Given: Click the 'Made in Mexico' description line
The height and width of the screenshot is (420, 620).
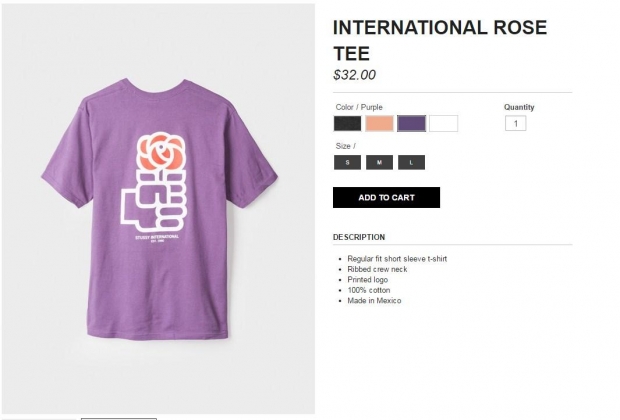Looking at the screenshot, I should [x=374, y=301].
